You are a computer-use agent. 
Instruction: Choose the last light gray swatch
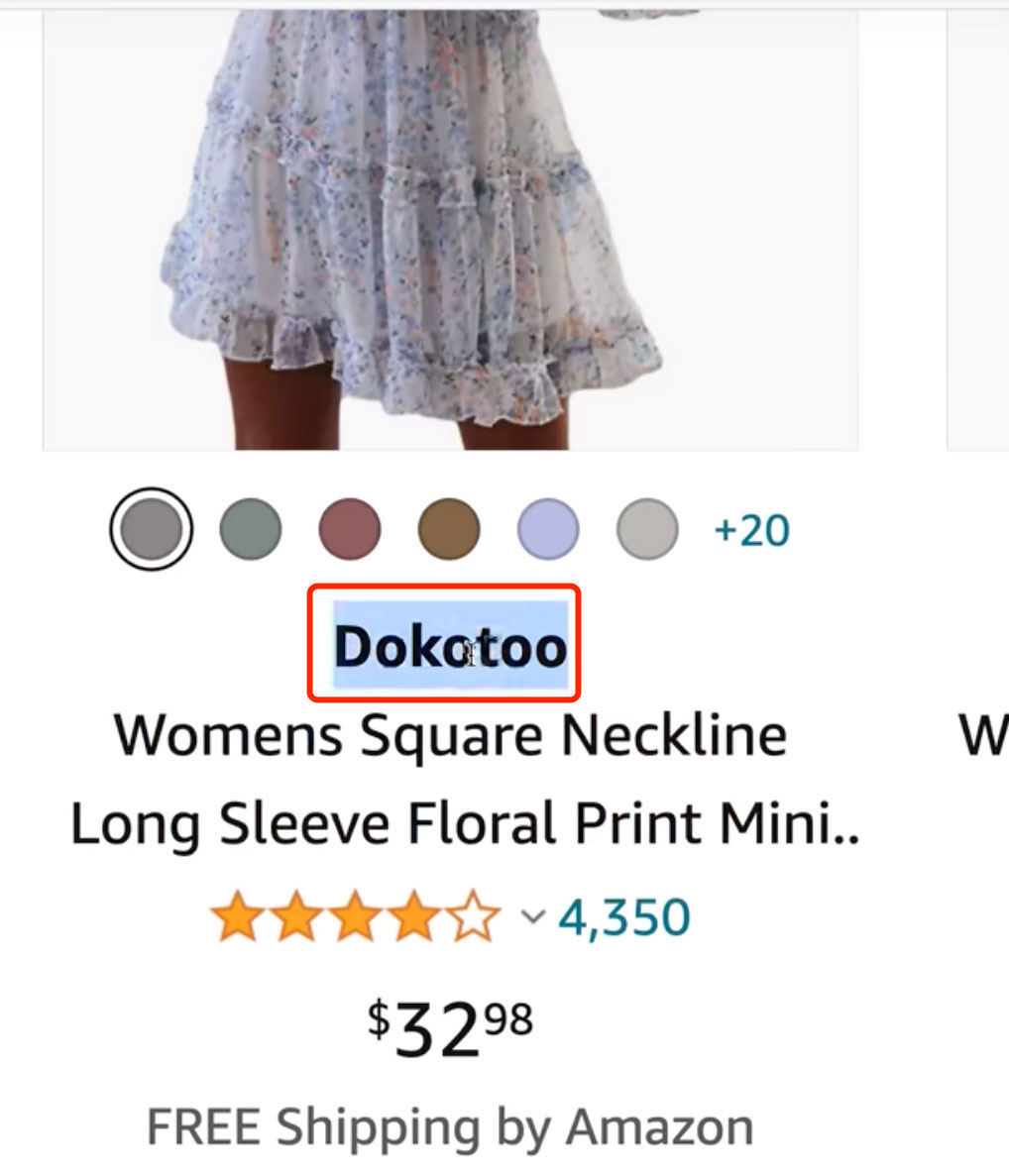tap(646, 530)
